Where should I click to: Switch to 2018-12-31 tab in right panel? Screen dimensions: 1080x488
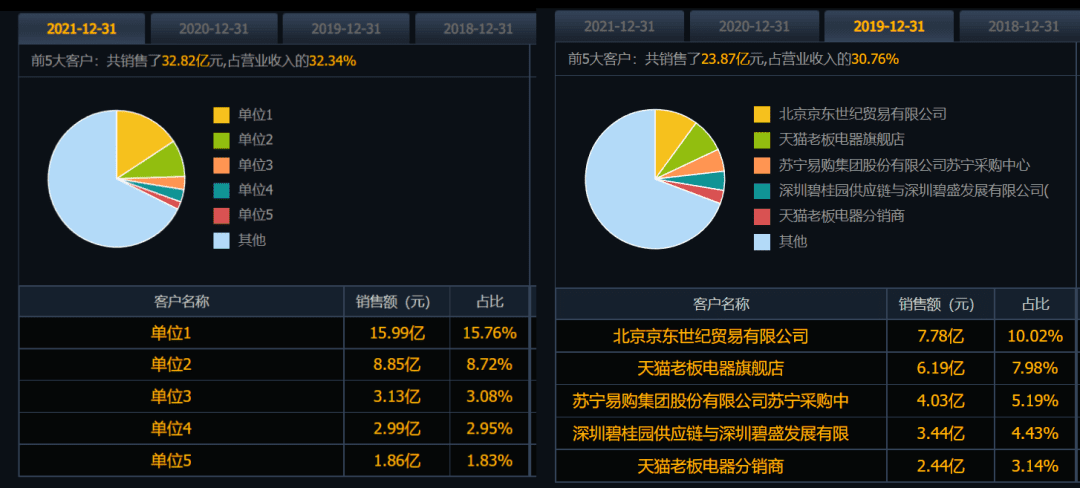click(1022, 26)
